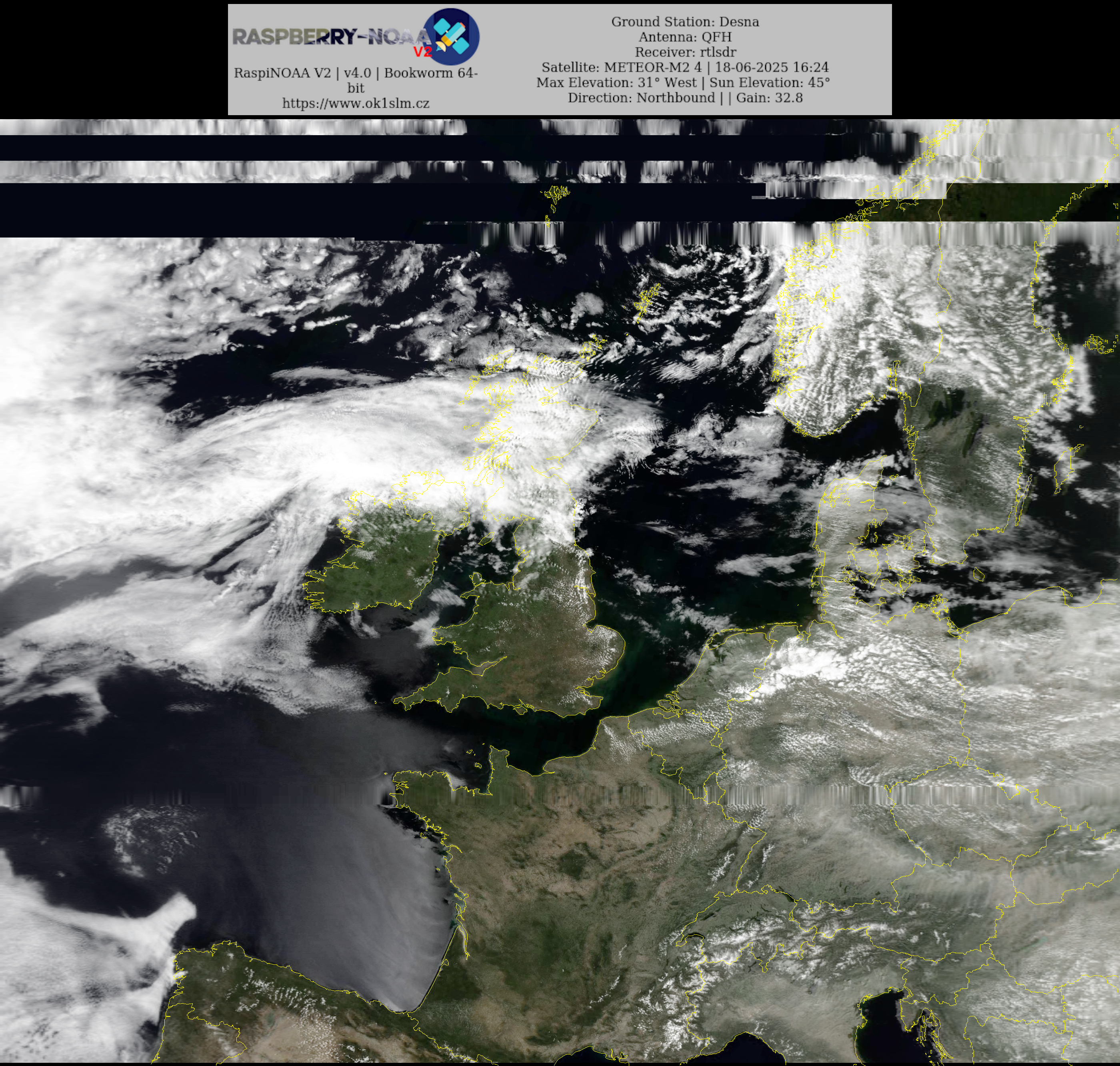Select the "RaspiNOAA V2 | v4.0 | Bookworm 64-bit" text
Screen dimensions: 1120x1066
[x=356, y=80]
